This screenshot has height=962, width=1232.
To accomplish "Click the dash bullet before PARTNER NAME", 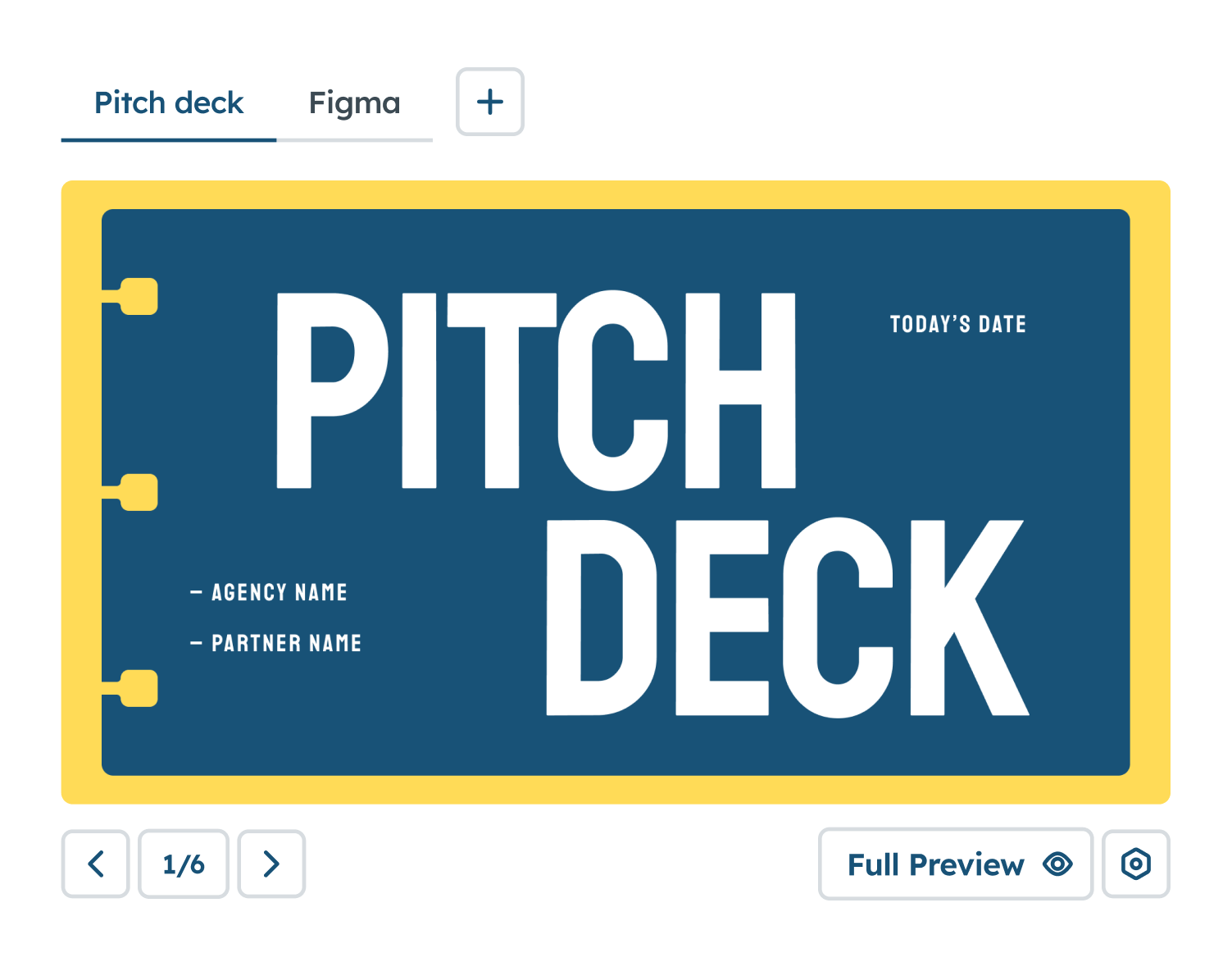I will (196, 643).
